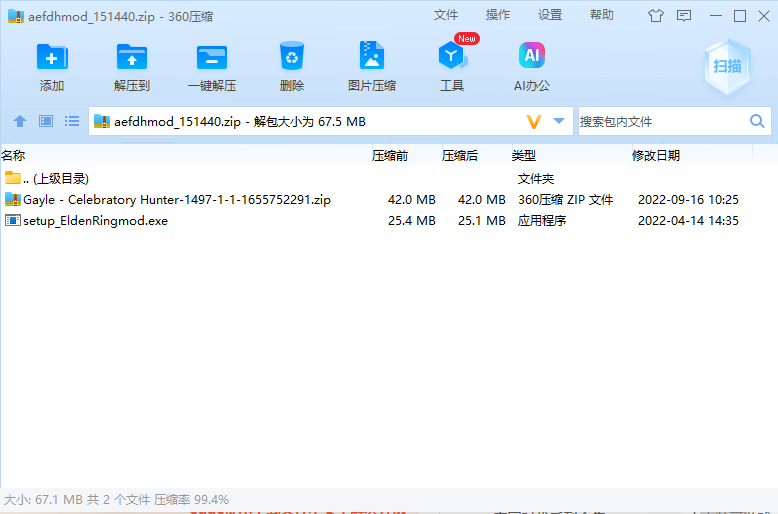Click the 应用程序 type cell
Image resolution: width=778 pixels, height=514 pixels.
(542, 220)
